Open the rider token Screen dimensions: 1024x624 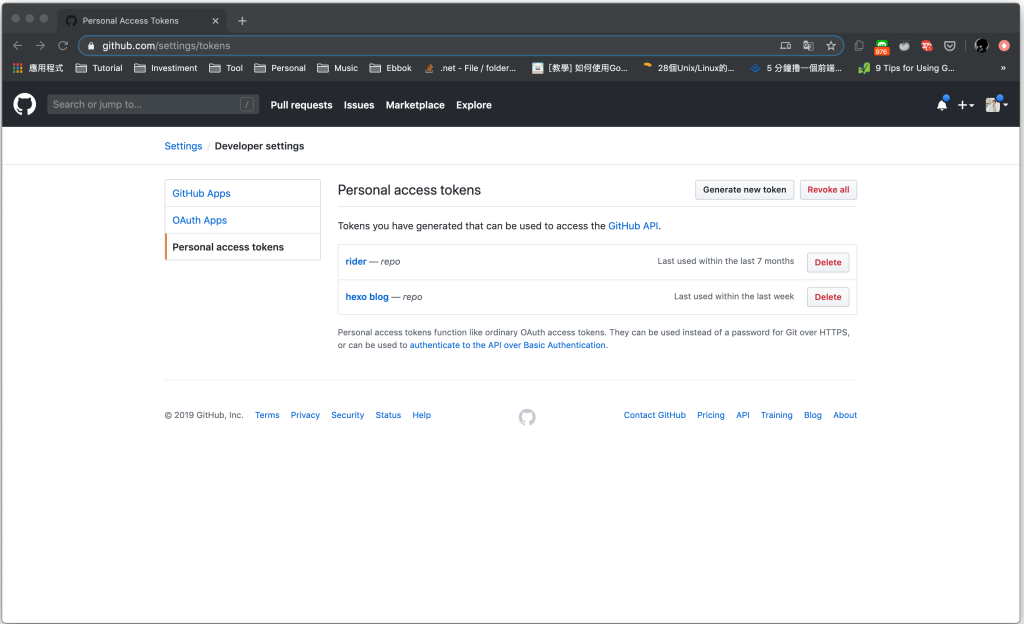(x=355, y=261)
